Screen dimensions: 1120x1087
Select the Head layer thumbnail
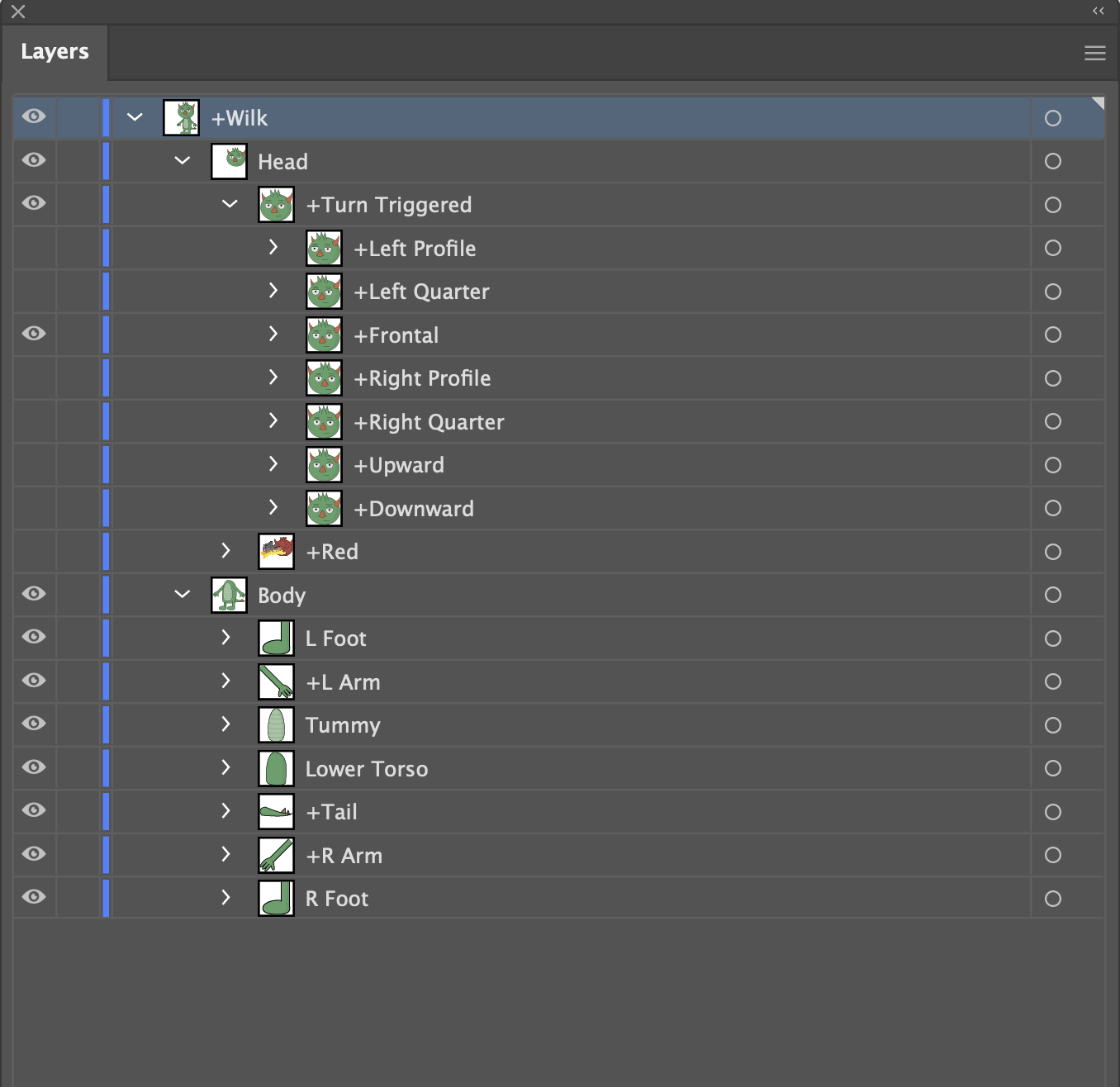(229, 161)
